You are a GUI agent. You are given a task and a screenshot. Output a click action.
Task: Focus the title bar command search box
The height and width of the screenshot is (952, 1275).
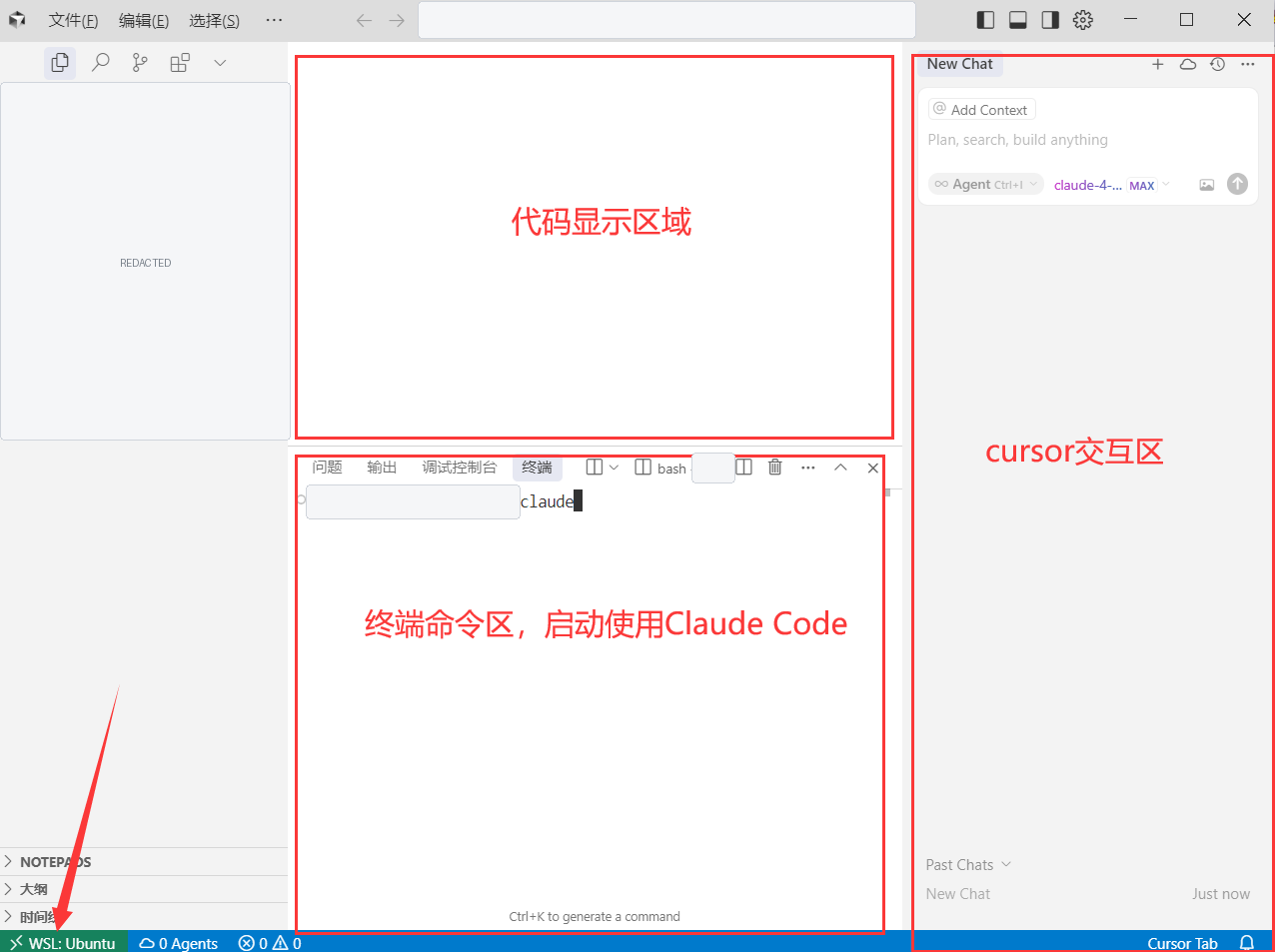click(666, 20)
